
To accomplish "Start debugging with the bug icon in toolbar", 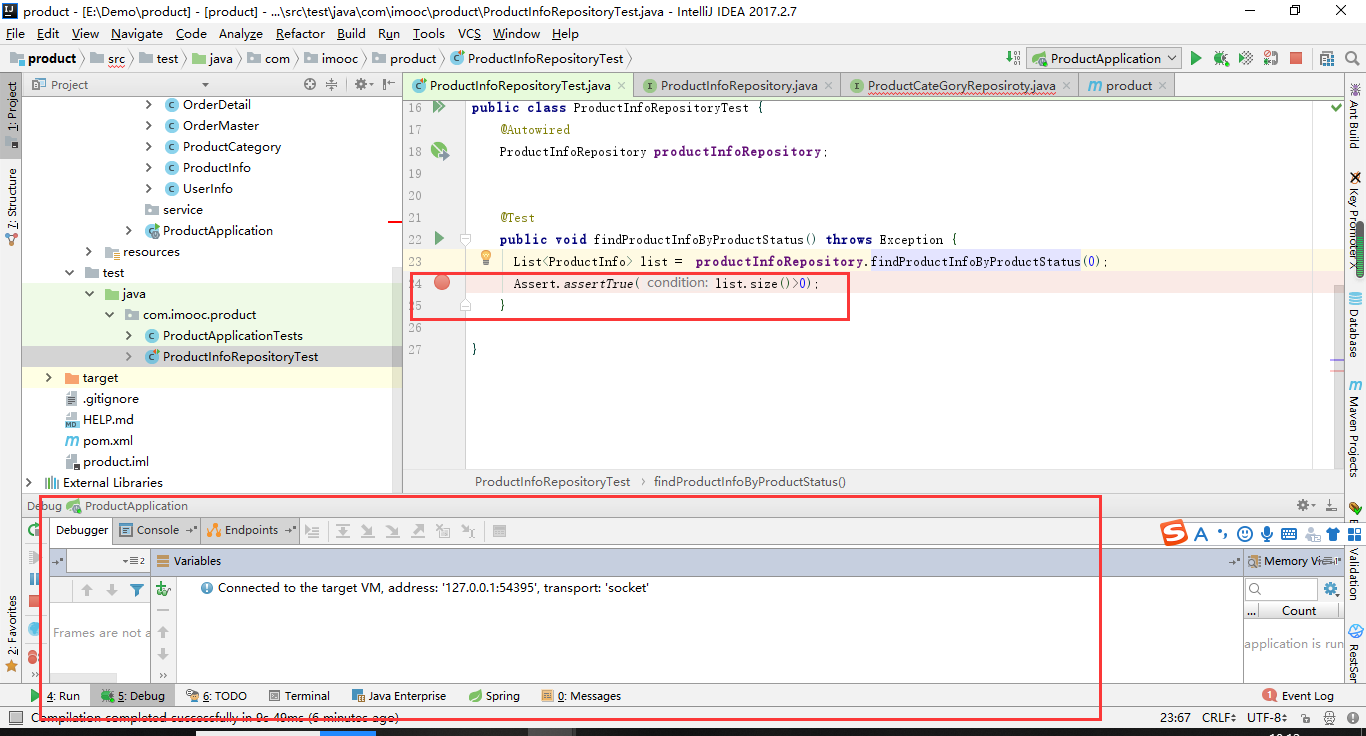I will [x=1221, y=58].
